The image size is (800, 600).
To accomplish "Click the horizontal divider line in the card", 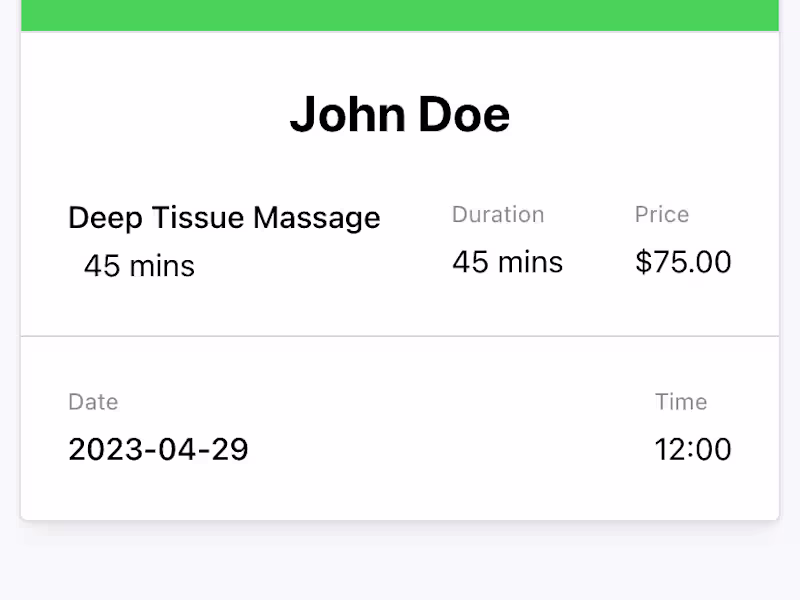I will pyautogui.click(x=400, y=336).
